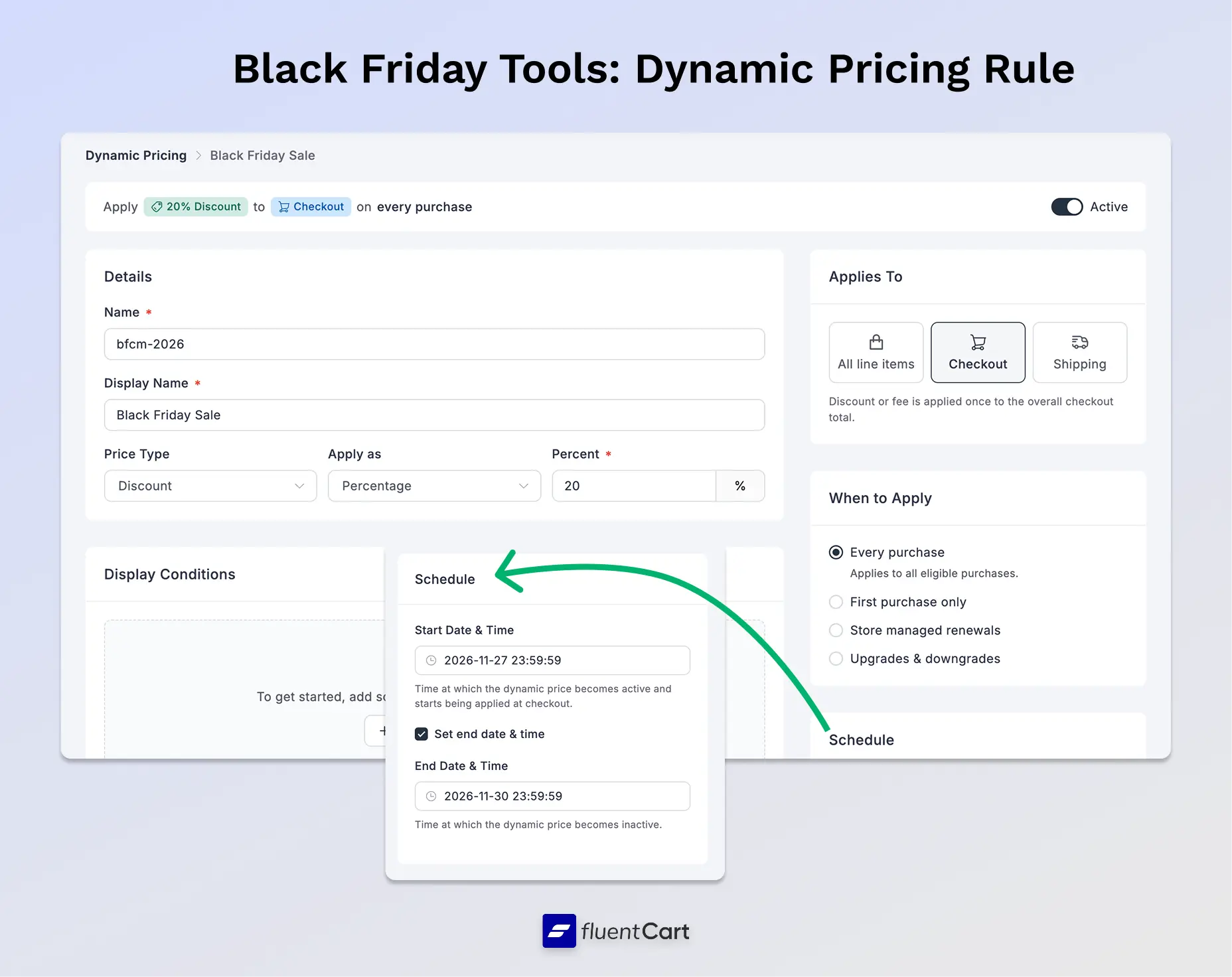Click the Name input field
This screenshot has width=1232, height=977.
click(434, 344)
